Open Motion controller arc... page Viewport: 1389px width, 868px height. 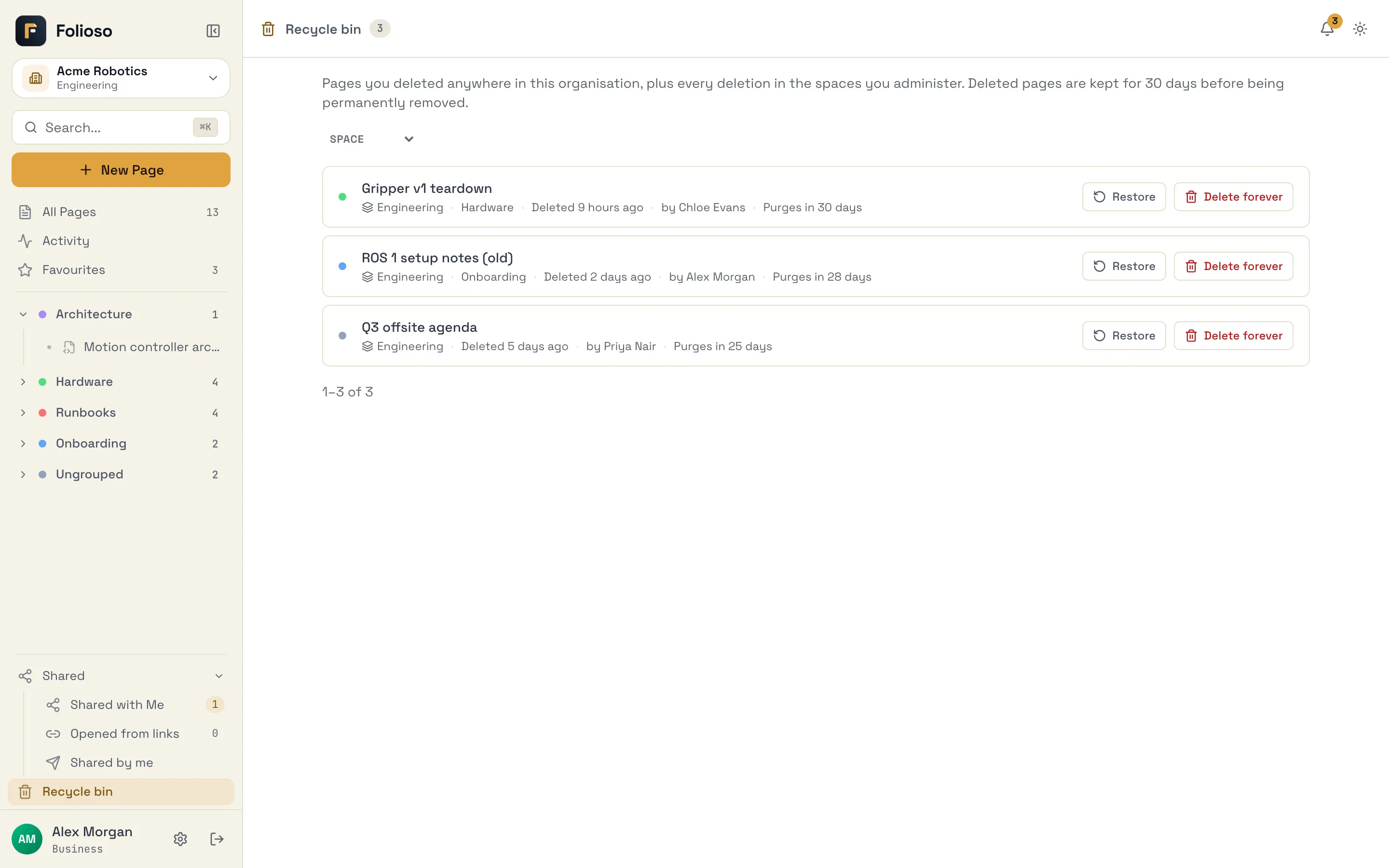pyautogui.click(x=133, y=347)
